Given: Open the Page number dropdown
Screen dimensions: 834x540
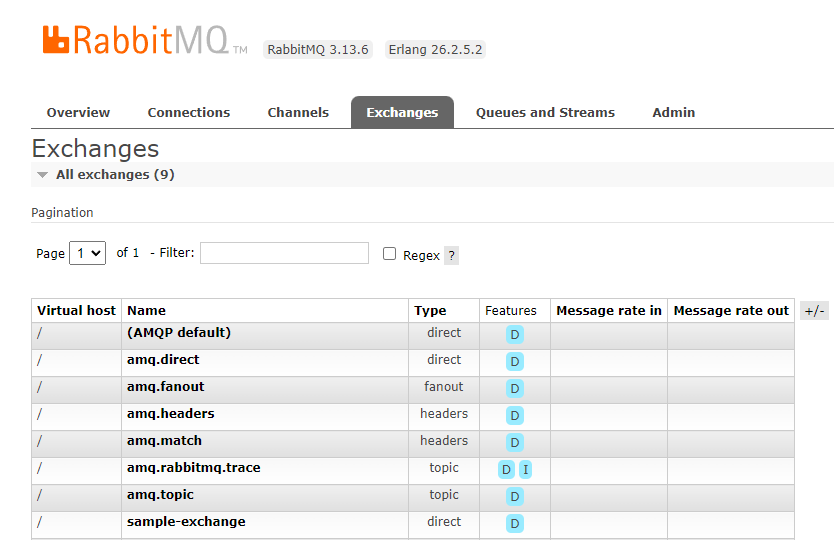Looking at the screenshot, I should click(x=88, y=253).
